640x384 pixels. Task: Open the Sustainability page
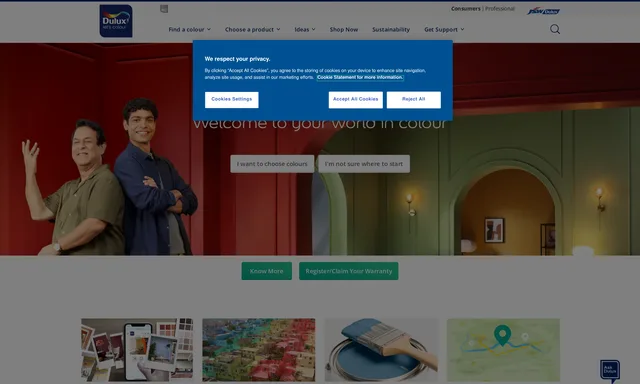(x=391, y=29)
